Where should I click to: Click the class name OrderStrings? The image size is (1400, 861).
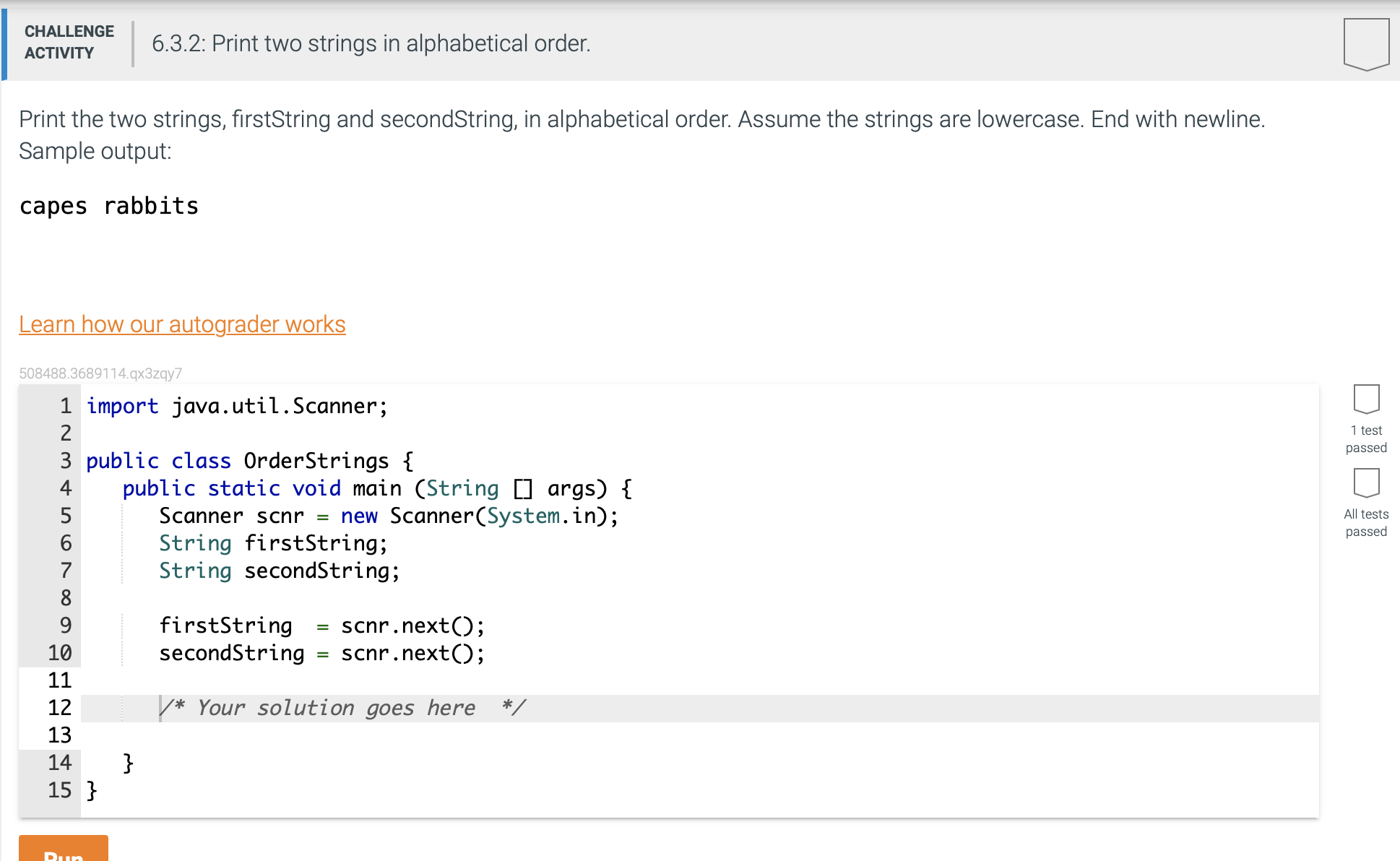click(x=316, y=461)
